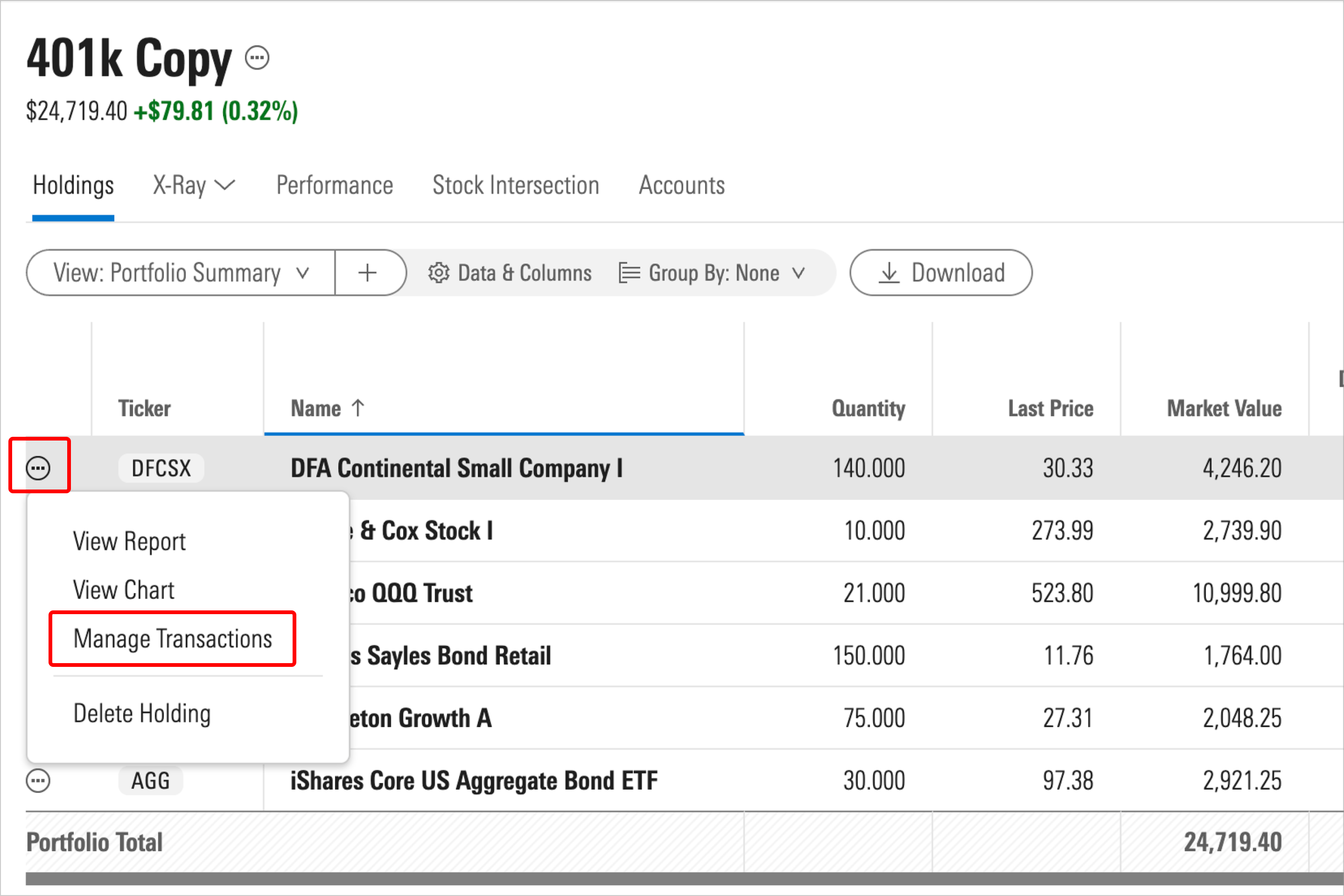Click the Data & Columns gear icon
The height and width of the screenshot is (896, 1344).
click(439, 273)
